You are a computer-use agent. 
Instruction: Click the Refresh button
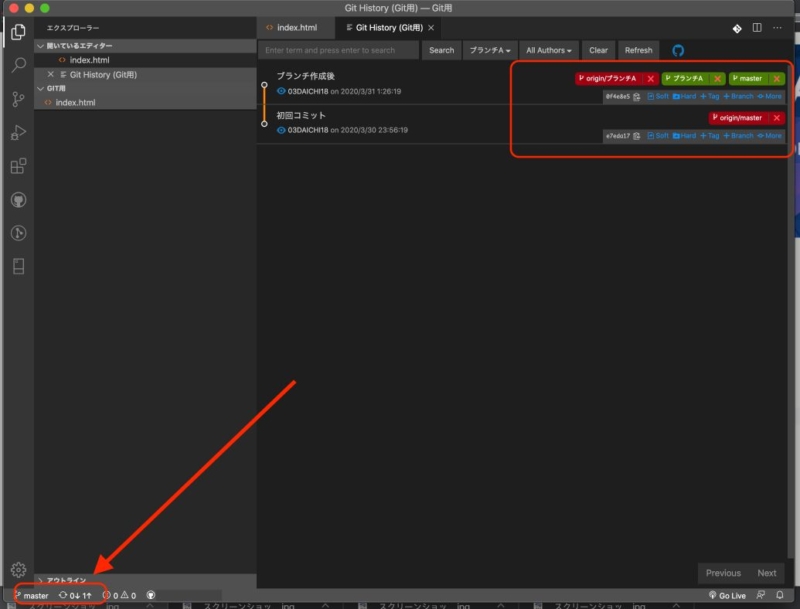[638, 50]
